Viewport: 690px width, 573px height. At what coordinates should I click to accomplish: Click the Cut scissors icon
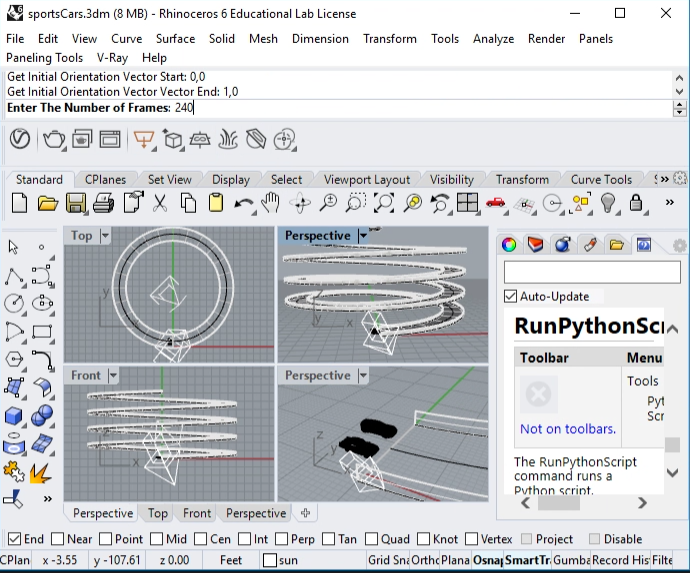pyautogui.click(x=160, y=203)
